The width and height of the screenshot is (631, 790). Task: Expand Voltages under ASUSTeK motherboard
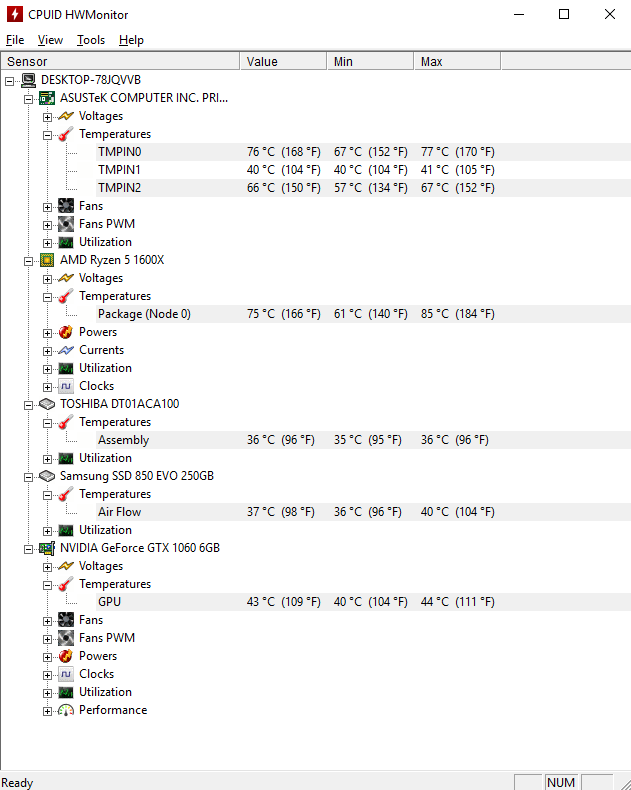pyautogui.click(x=47, y=117)
